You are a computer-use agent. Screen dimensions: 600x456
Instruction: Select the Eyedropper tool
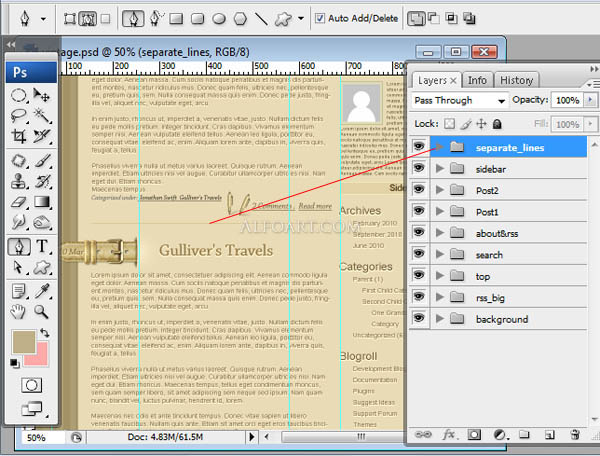coord(42,292)
